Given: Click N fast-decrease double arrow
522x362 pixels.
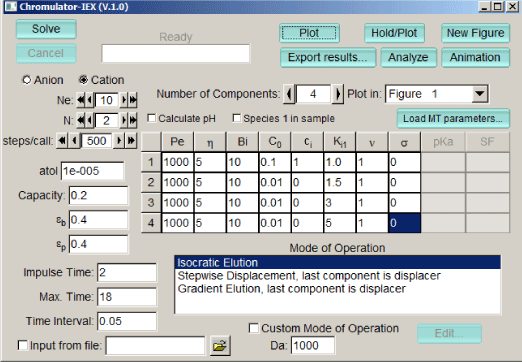Looking at the screenshot, I should (x=80, y=120).
